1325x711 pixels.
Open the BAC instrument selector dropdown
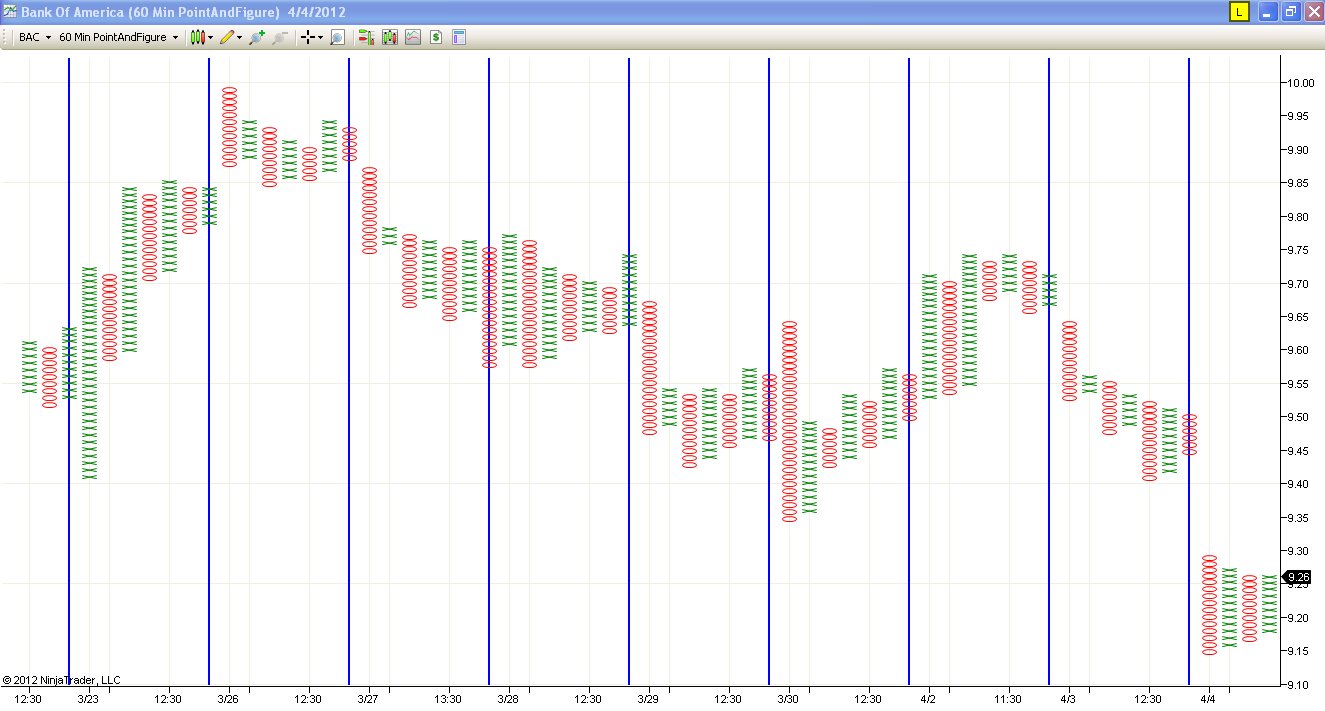click(x=35, y=37)
